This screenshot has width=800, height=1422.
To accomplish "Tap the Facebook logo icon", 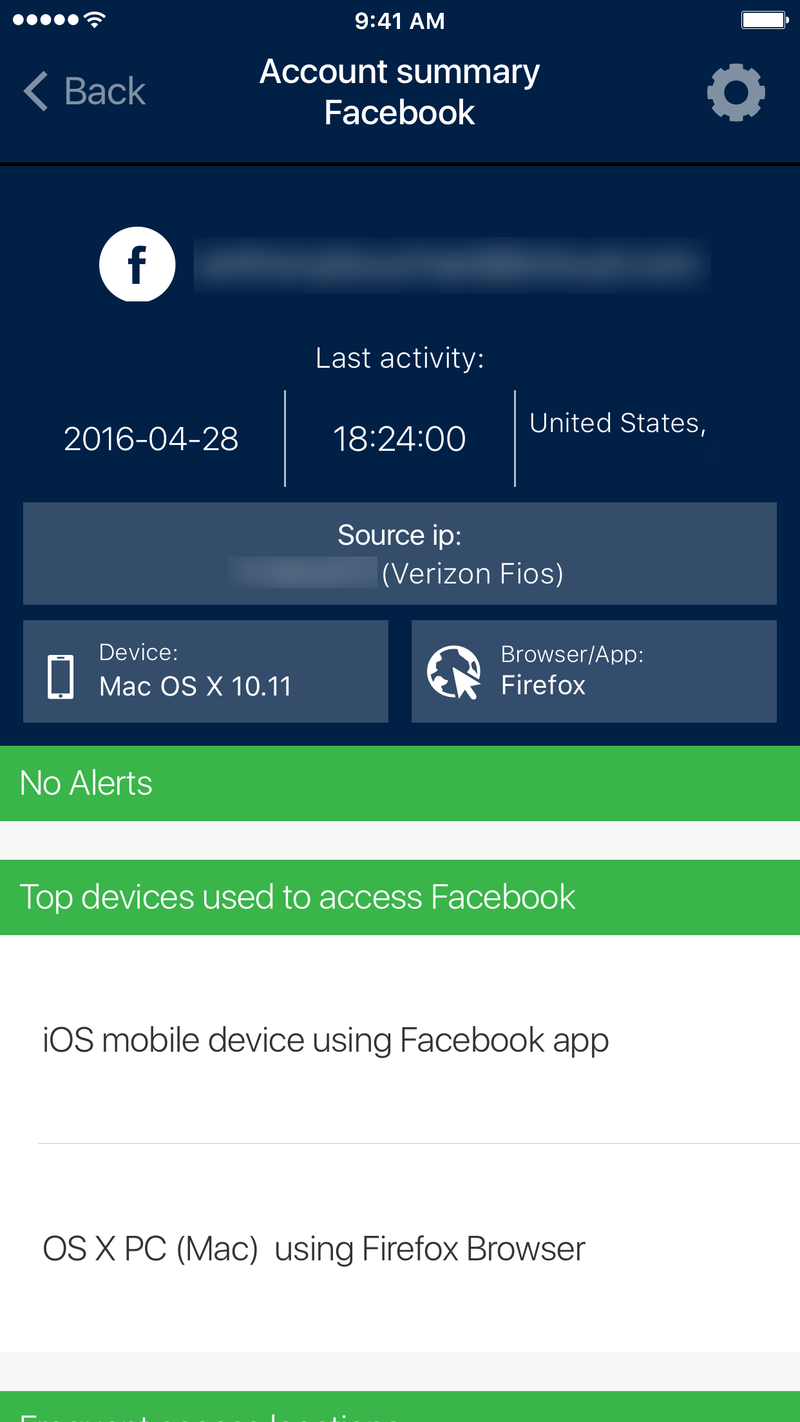I will tap(137, 265).
